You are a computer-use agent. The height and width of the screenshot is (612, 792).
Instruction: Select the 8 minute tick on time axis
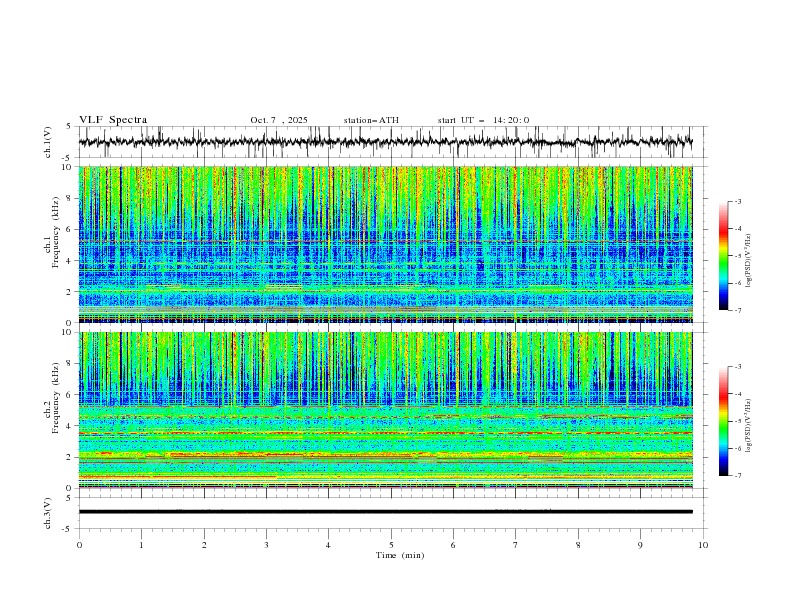point(578,544)
